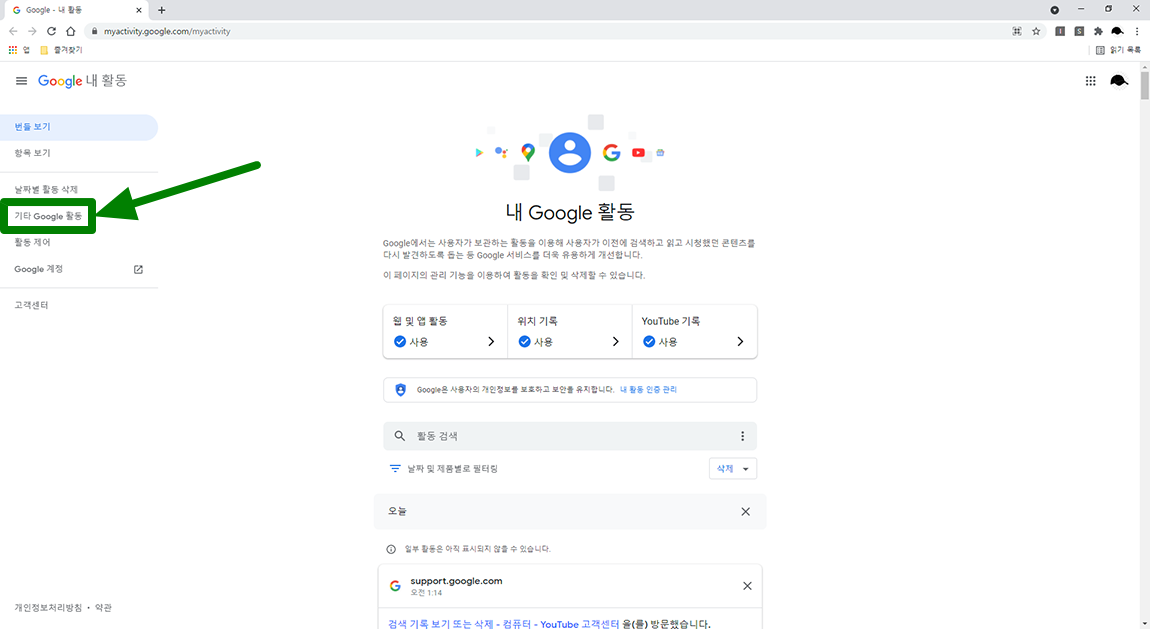Open the external-link icon next to Google 계정
The height and width of the screenshot is (629, 1150).
(138, 269)
